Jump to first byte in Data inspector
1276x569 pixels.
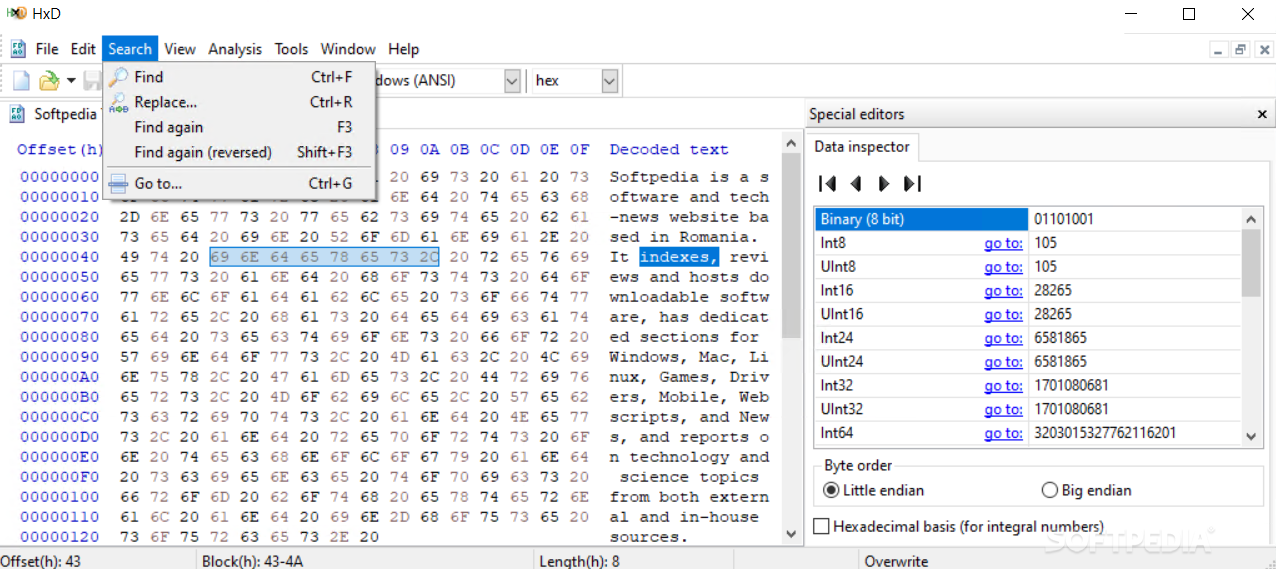tap(827, 184)
